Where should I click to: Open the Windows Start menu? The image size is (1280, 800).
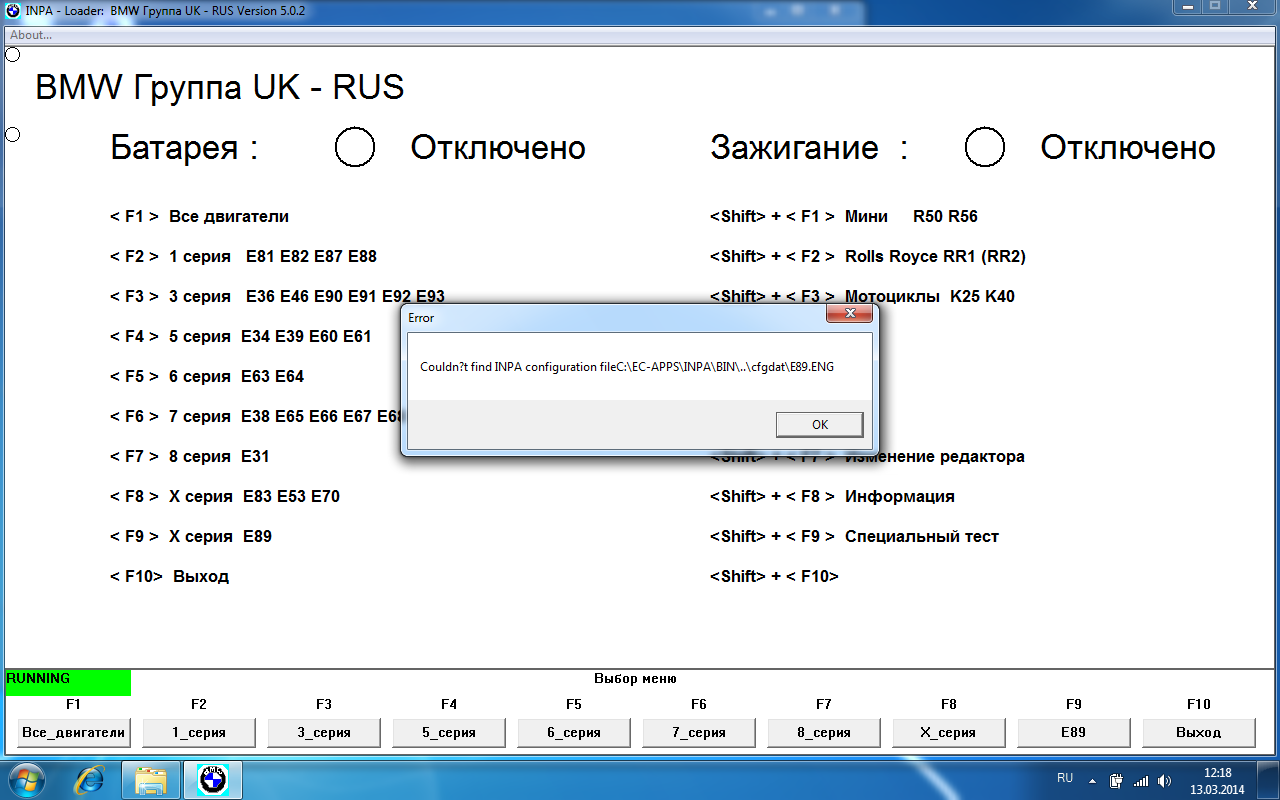[x=26, y=780]
